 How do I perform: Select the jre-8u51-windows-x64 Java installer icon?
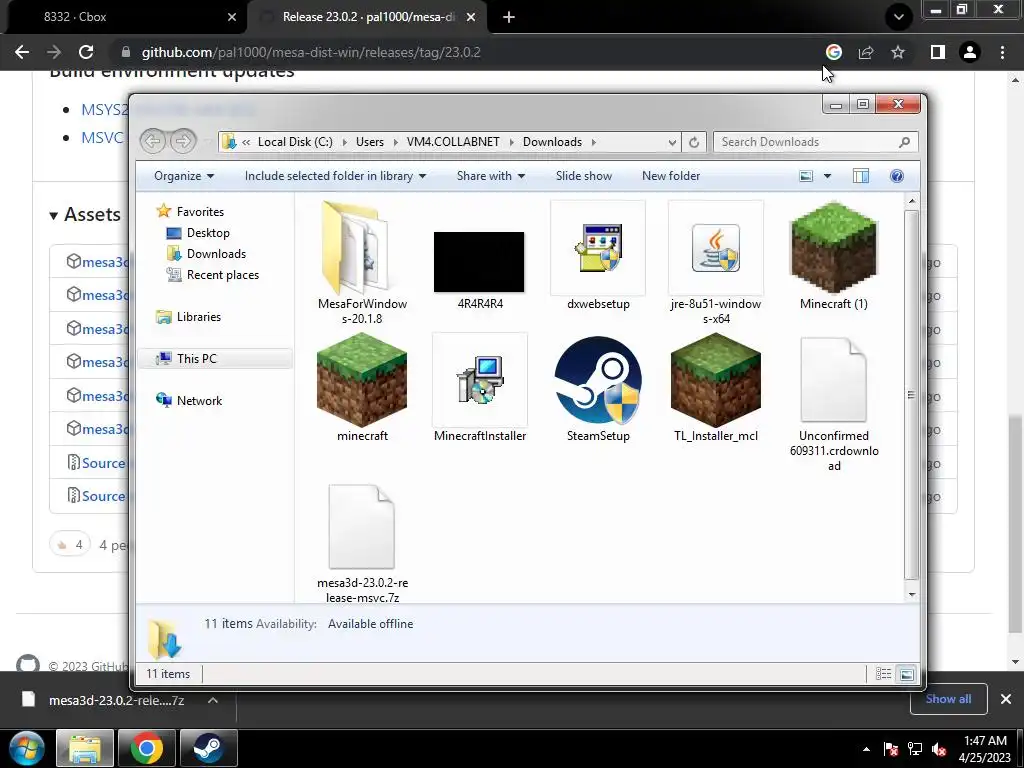pos(716,248)
